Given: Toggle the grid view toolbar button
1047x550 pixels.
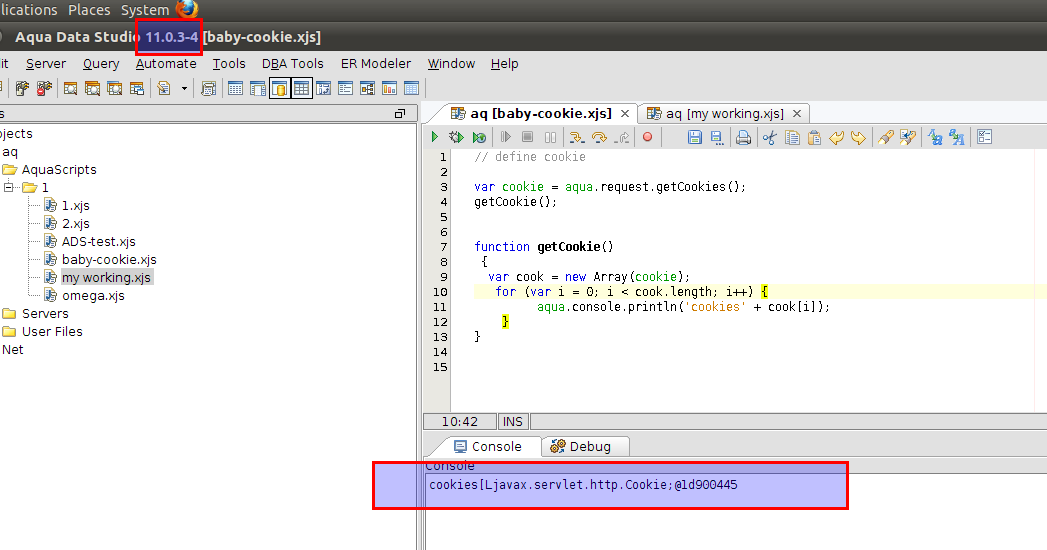Looking at the screenshot, I should coord(301,89).
